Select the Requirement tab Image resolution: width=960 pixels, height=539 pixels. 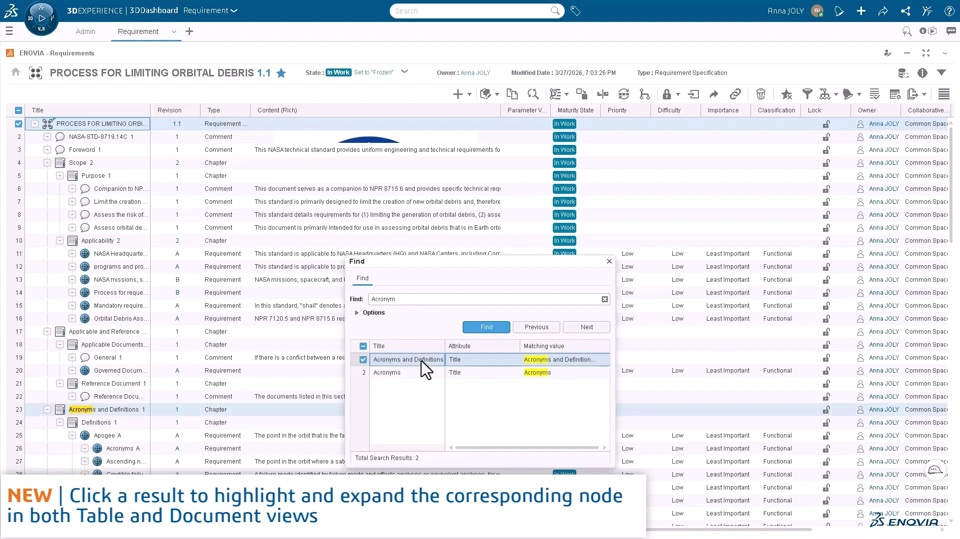(138, 31)
